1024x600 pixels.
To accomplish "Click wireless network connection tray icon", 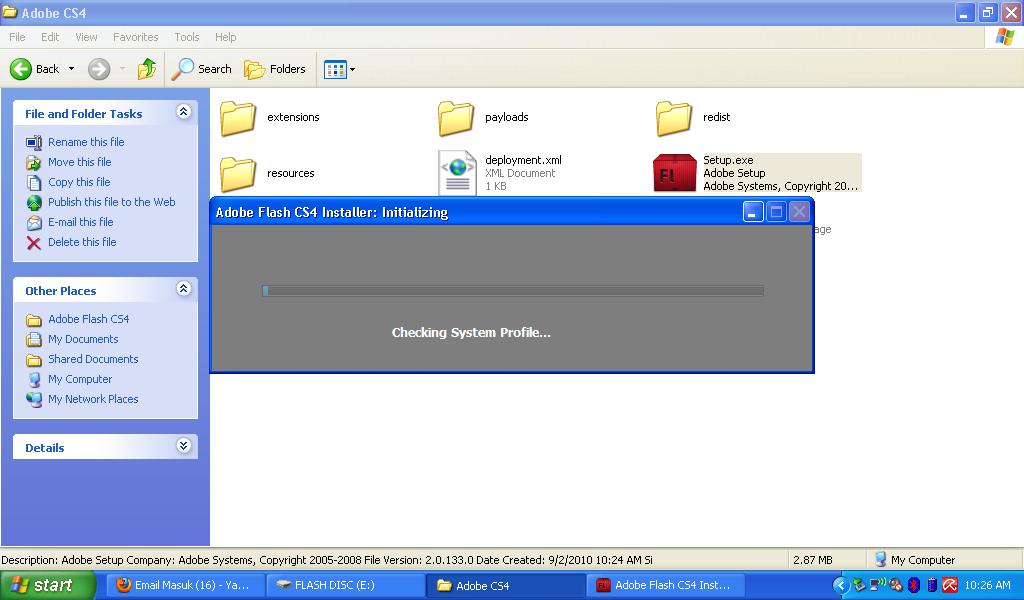I will point(877,584).
